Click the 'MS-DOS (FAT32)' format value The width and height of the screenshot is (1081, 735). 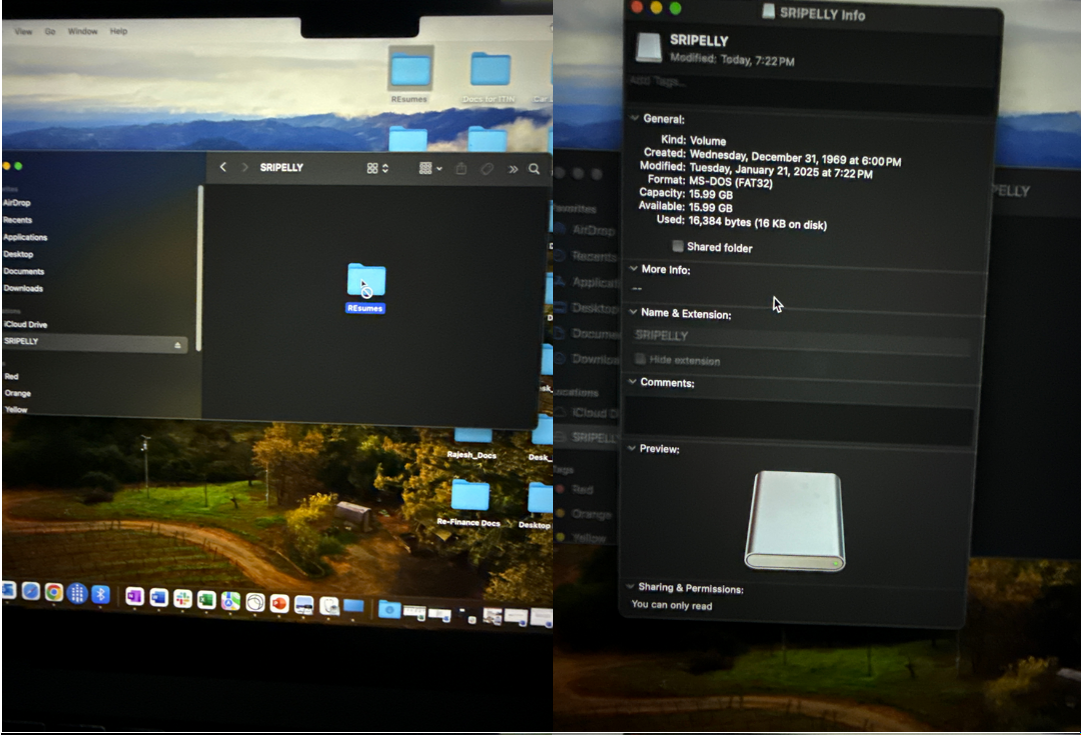[x=731, y=183]
